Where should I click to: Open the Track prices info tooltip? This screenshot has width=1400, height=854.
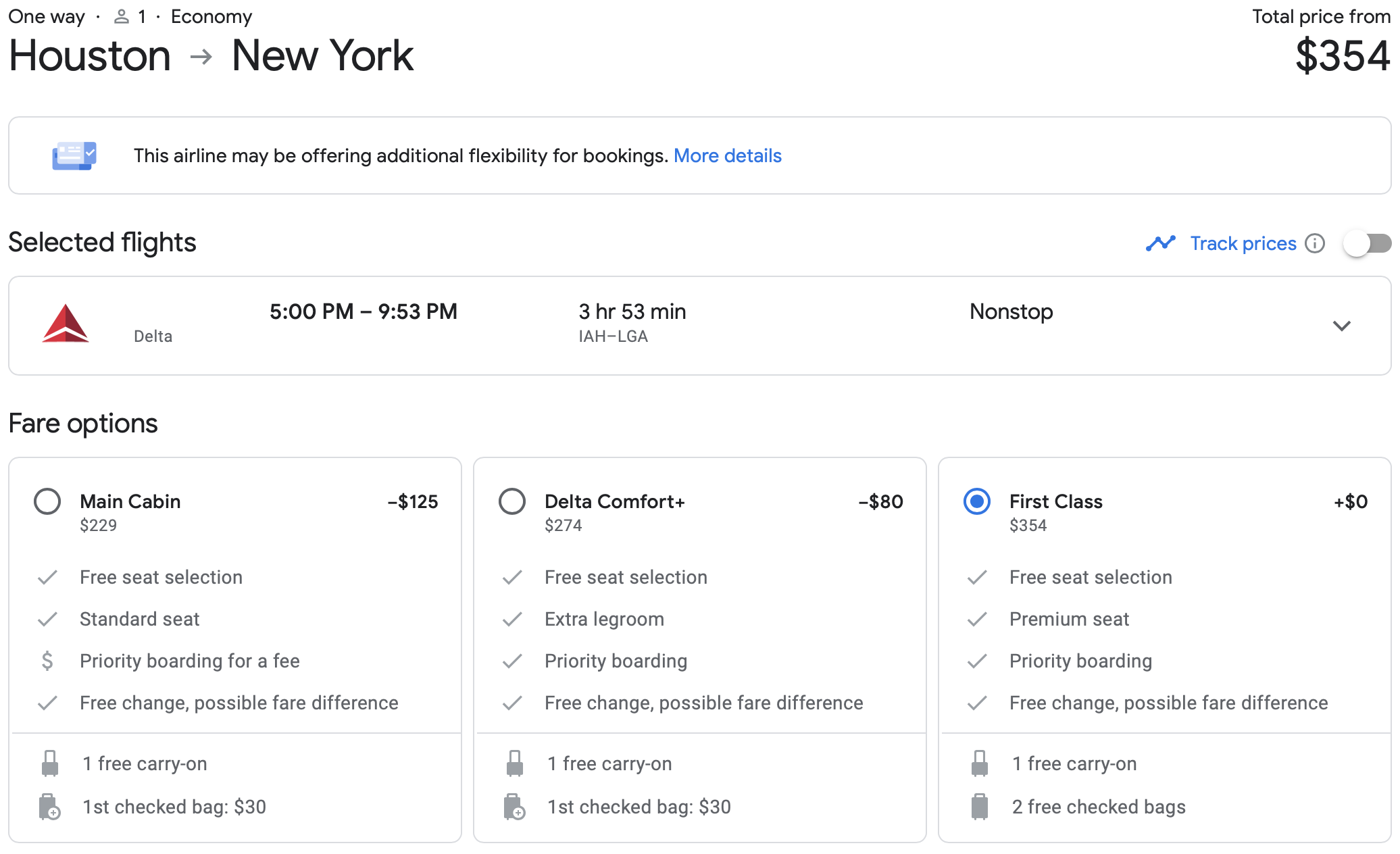point(1314,243)
